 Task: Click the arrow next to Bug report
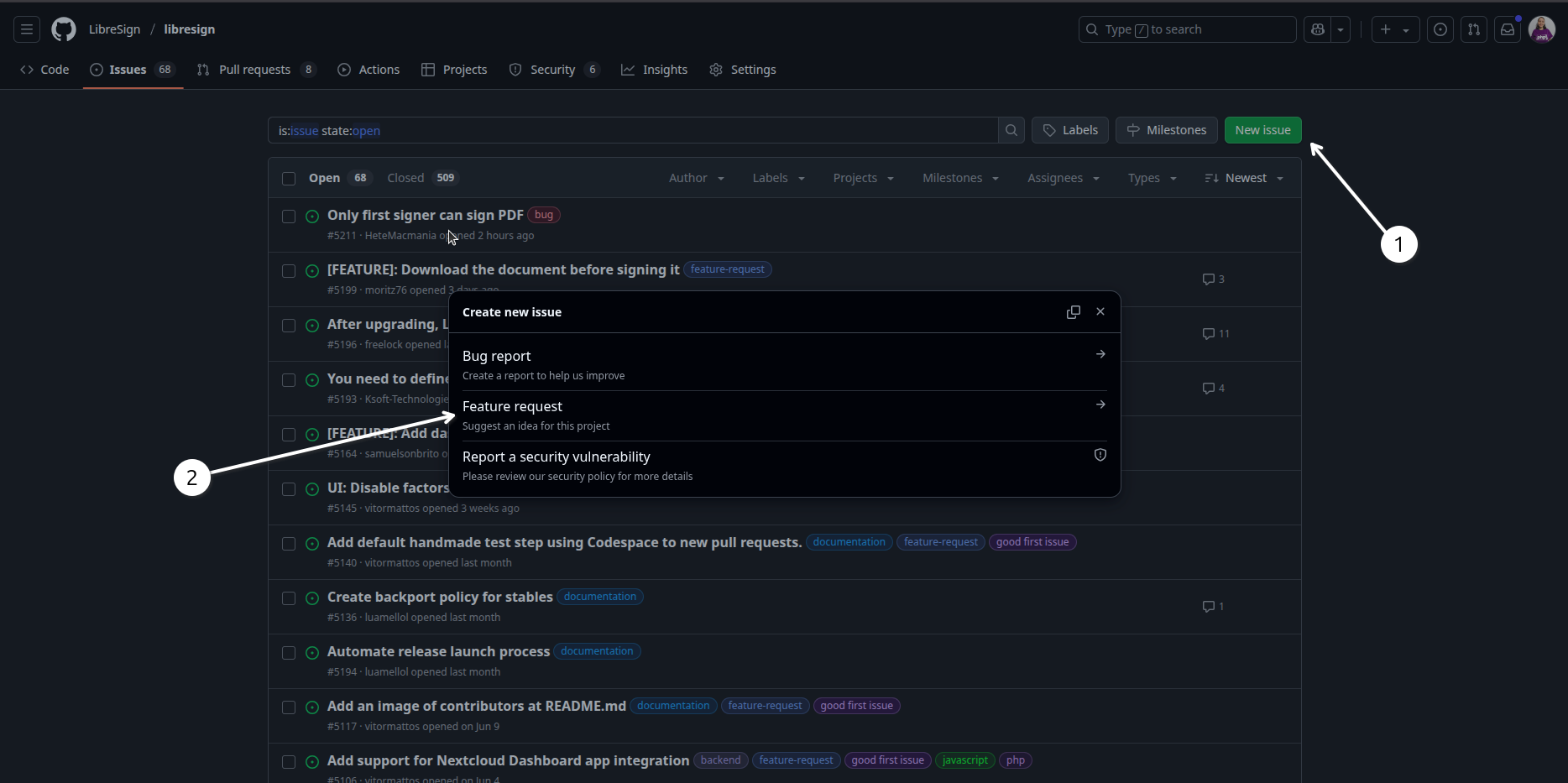tap(1100, 354)
